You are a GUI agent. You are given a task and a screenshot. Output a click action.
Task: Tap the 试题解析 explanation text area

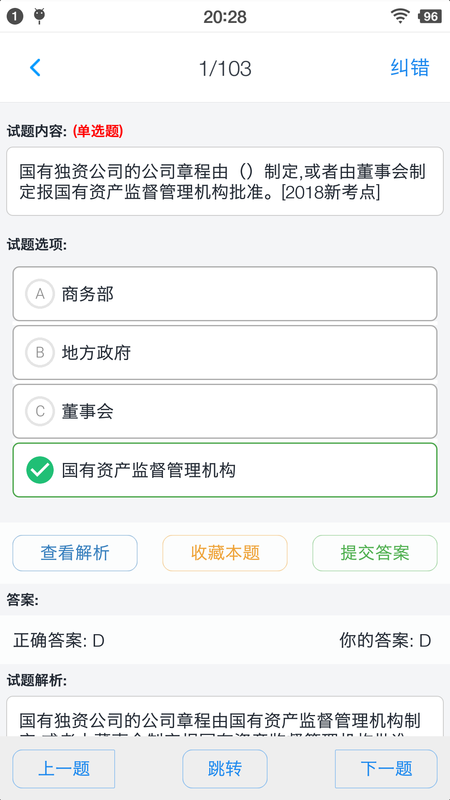point(225,716)
